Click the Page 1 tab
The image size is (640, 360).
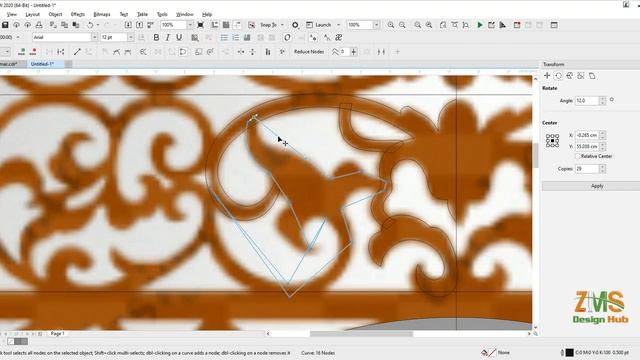[x=57, y=333]
